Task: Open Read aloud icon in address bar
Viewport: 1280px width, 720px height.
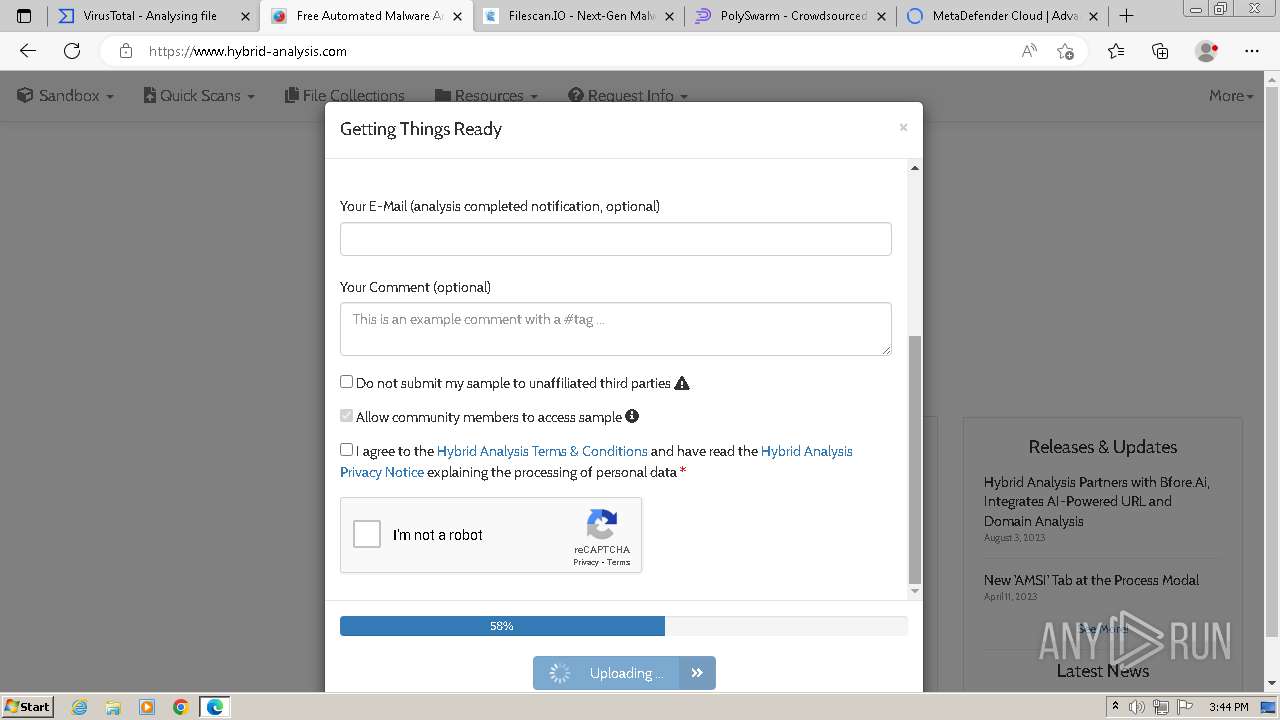Action: coord(1029,51)
